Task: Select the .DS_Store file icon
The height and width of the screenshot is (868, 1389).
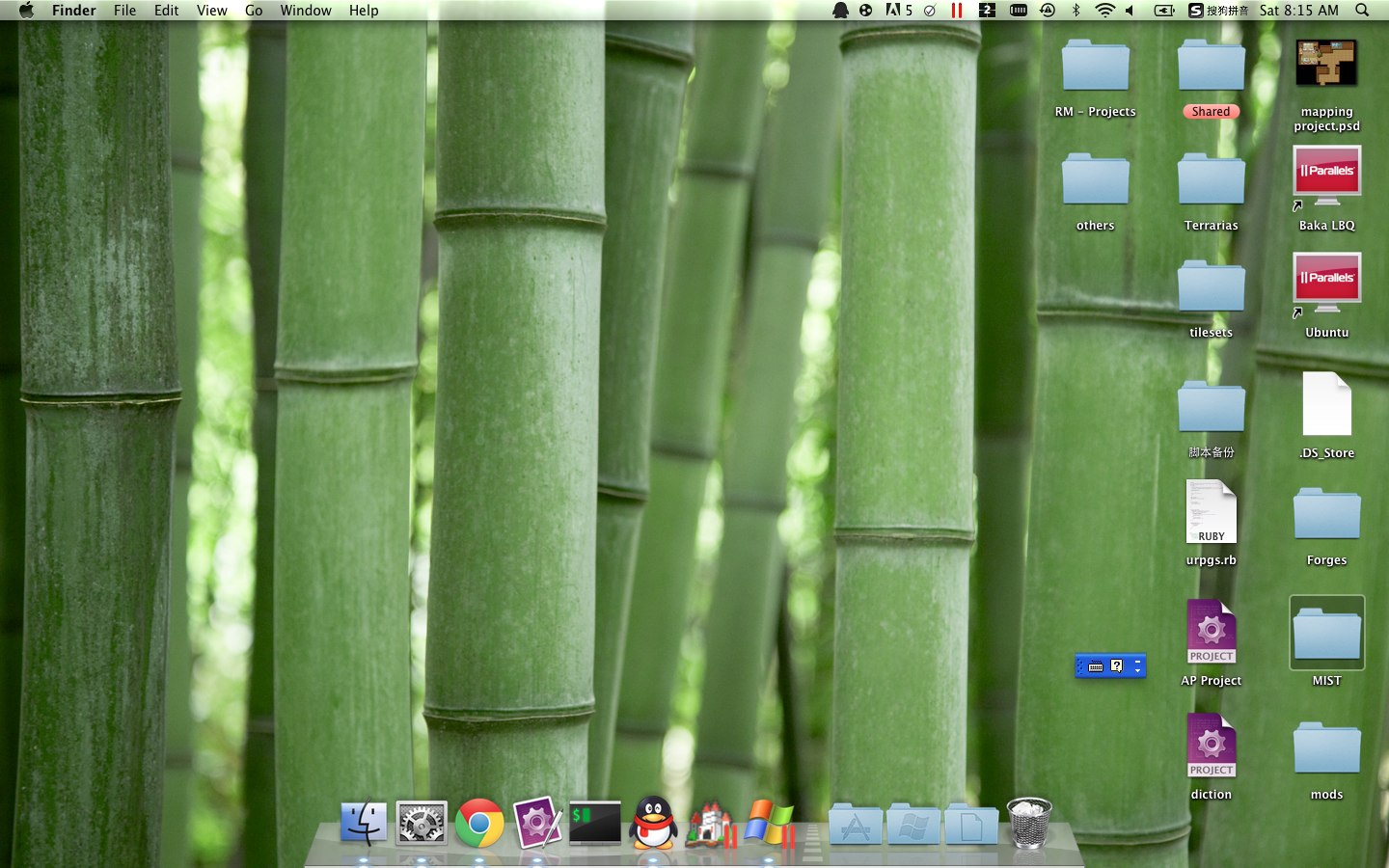Action: pos(1327,404)
